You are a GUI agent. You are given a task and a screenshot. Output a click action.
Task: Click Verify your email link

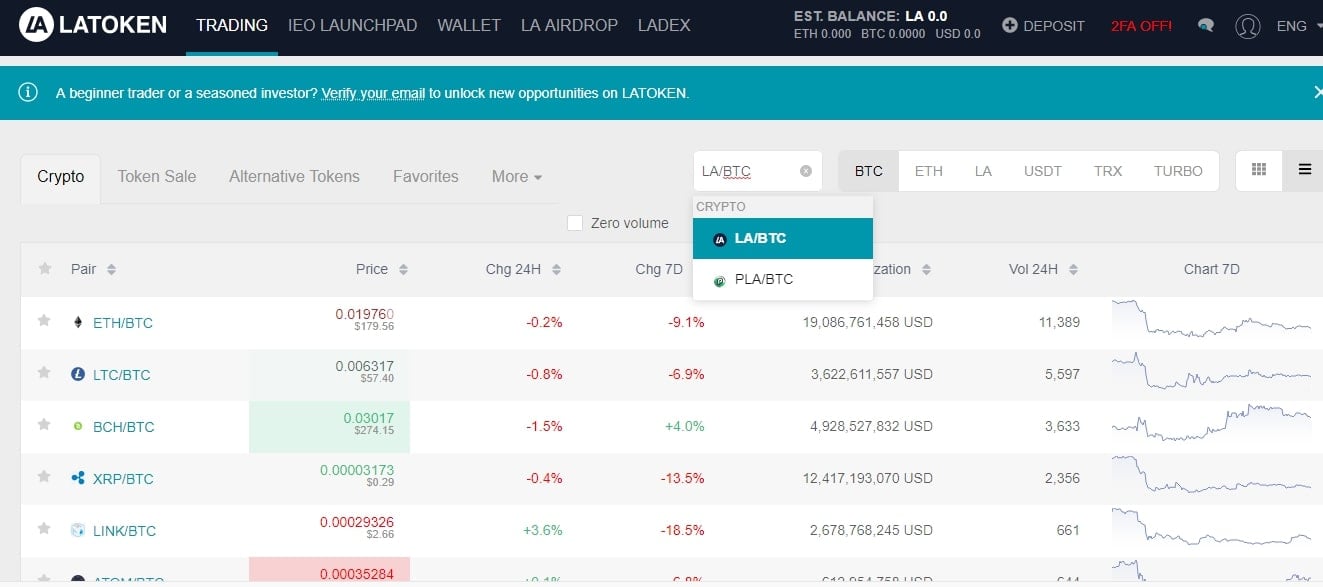373,93
